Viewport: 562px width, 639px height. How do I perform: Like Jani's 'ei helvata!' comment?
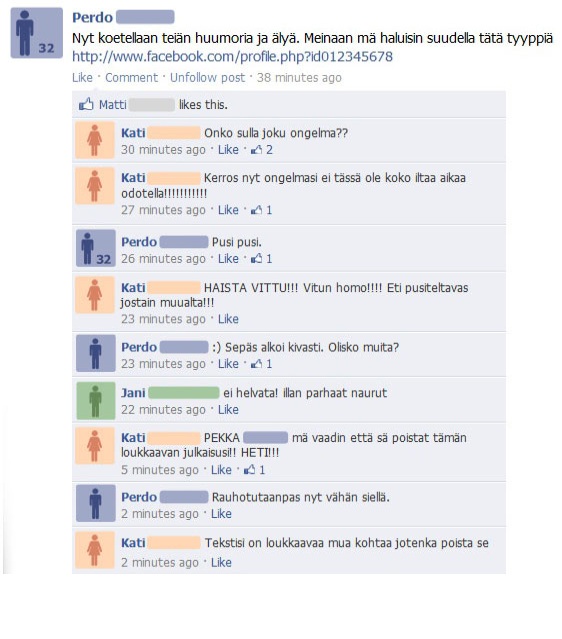[228, 409]
